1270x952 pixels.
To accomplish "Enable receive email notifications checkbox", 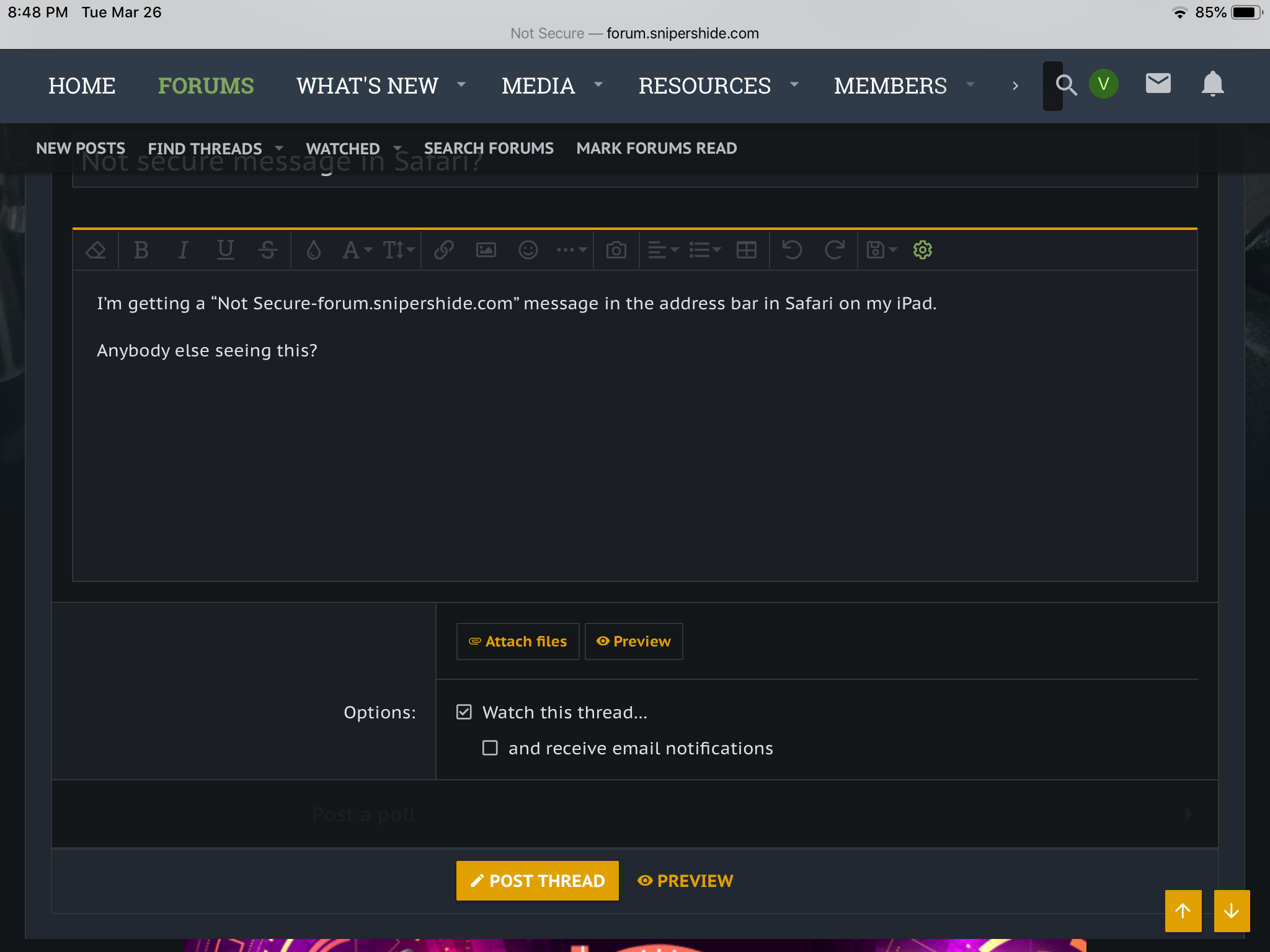I will click(x=490, y=748).
